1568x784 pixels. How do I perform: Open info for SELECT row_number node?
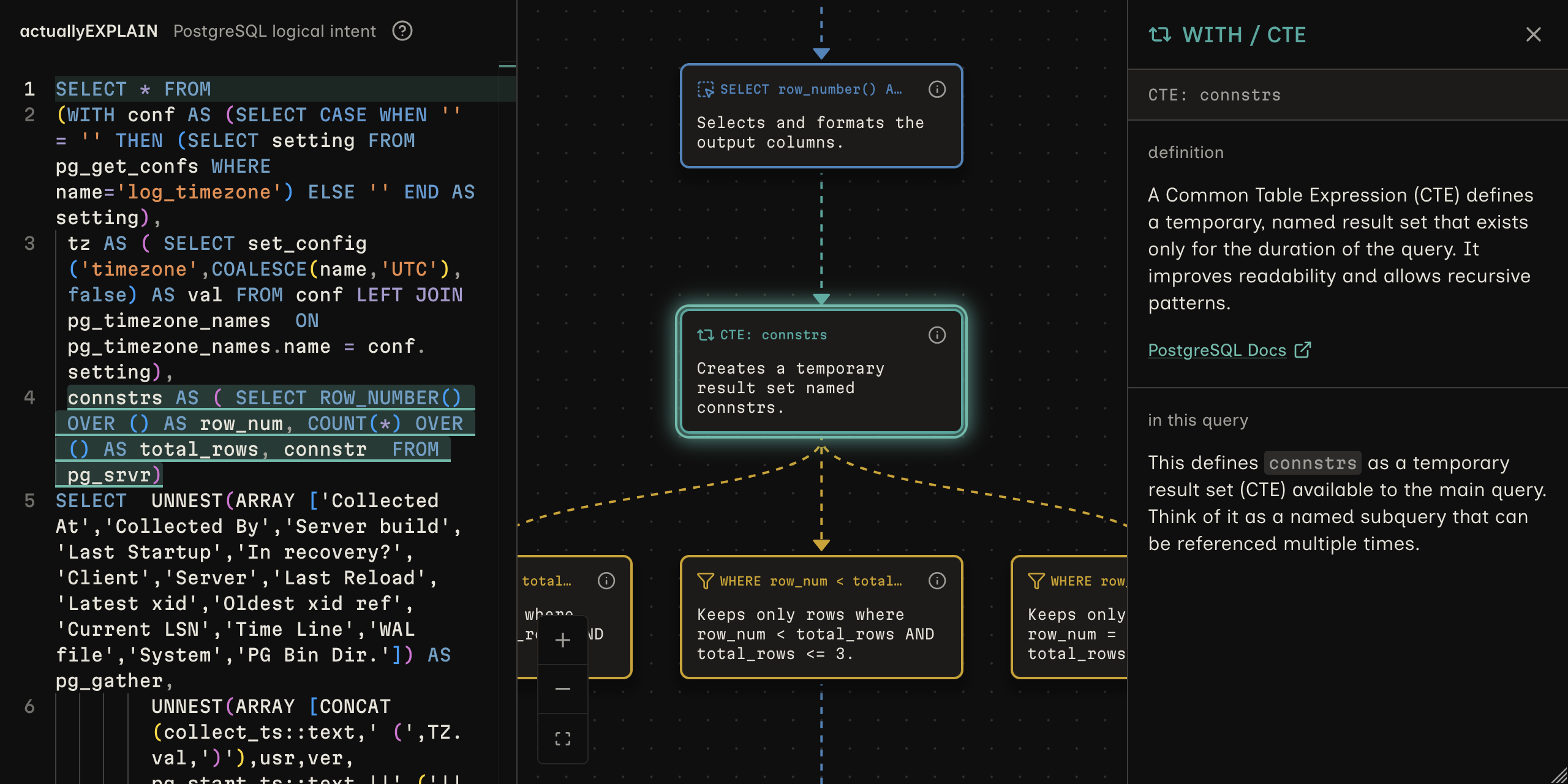(937, 89)
